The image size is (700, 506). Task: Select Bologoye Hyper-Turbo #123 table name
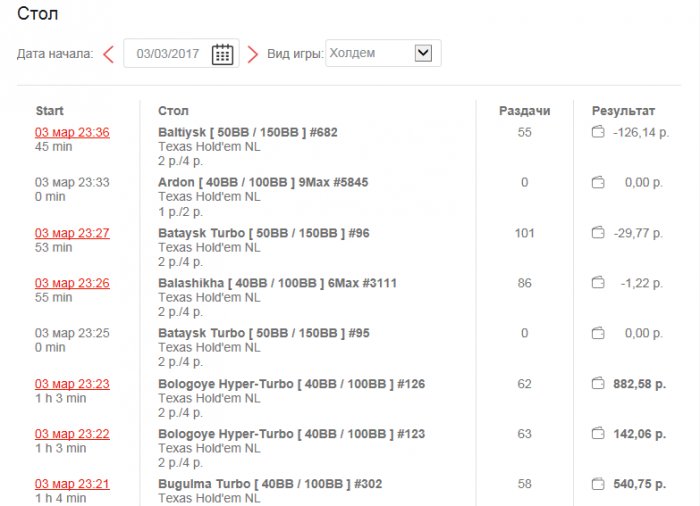pos(292,434)
